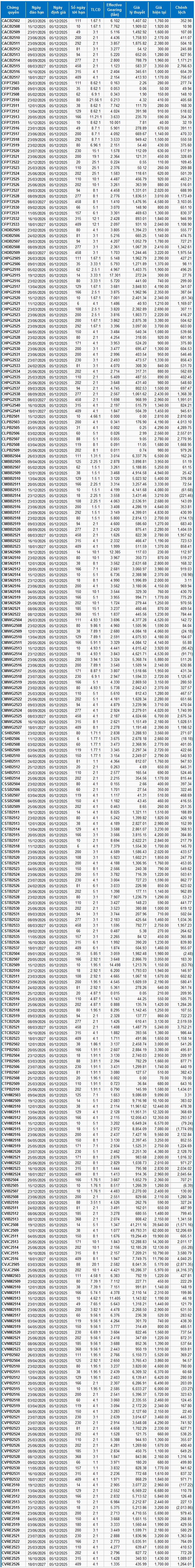Click the "Ngày định giá" column header
Image resolution: width=195 pixels, height=1568 pixels.
58,10
